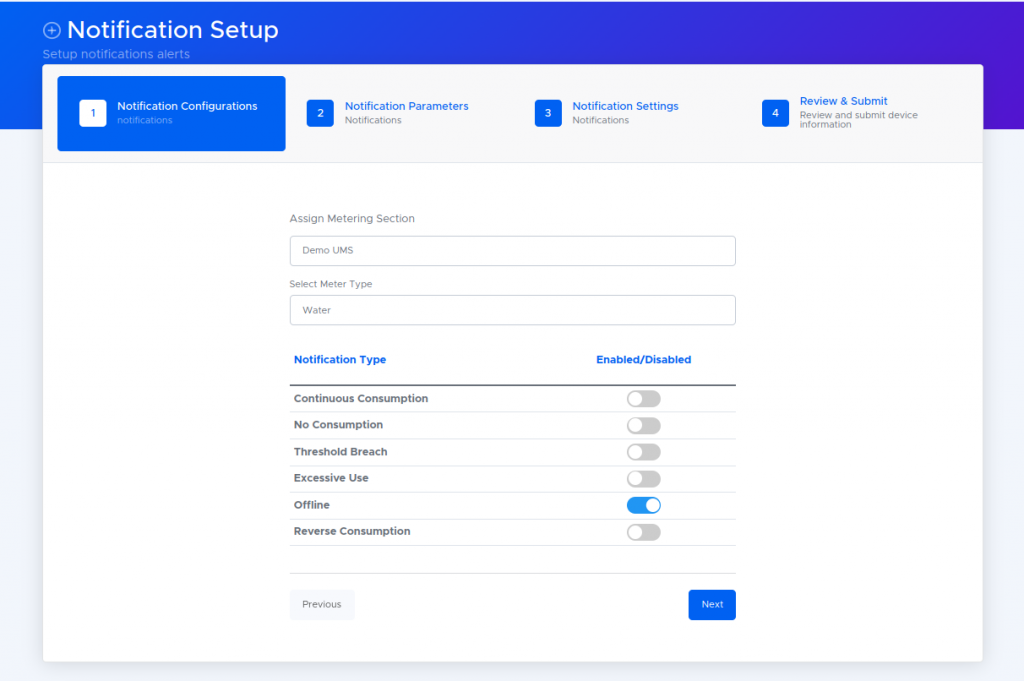The height and width of the screenshot is (681, 1024).
Task: Open the Assign Metering Section selector
Action: (x=512, y=250)
